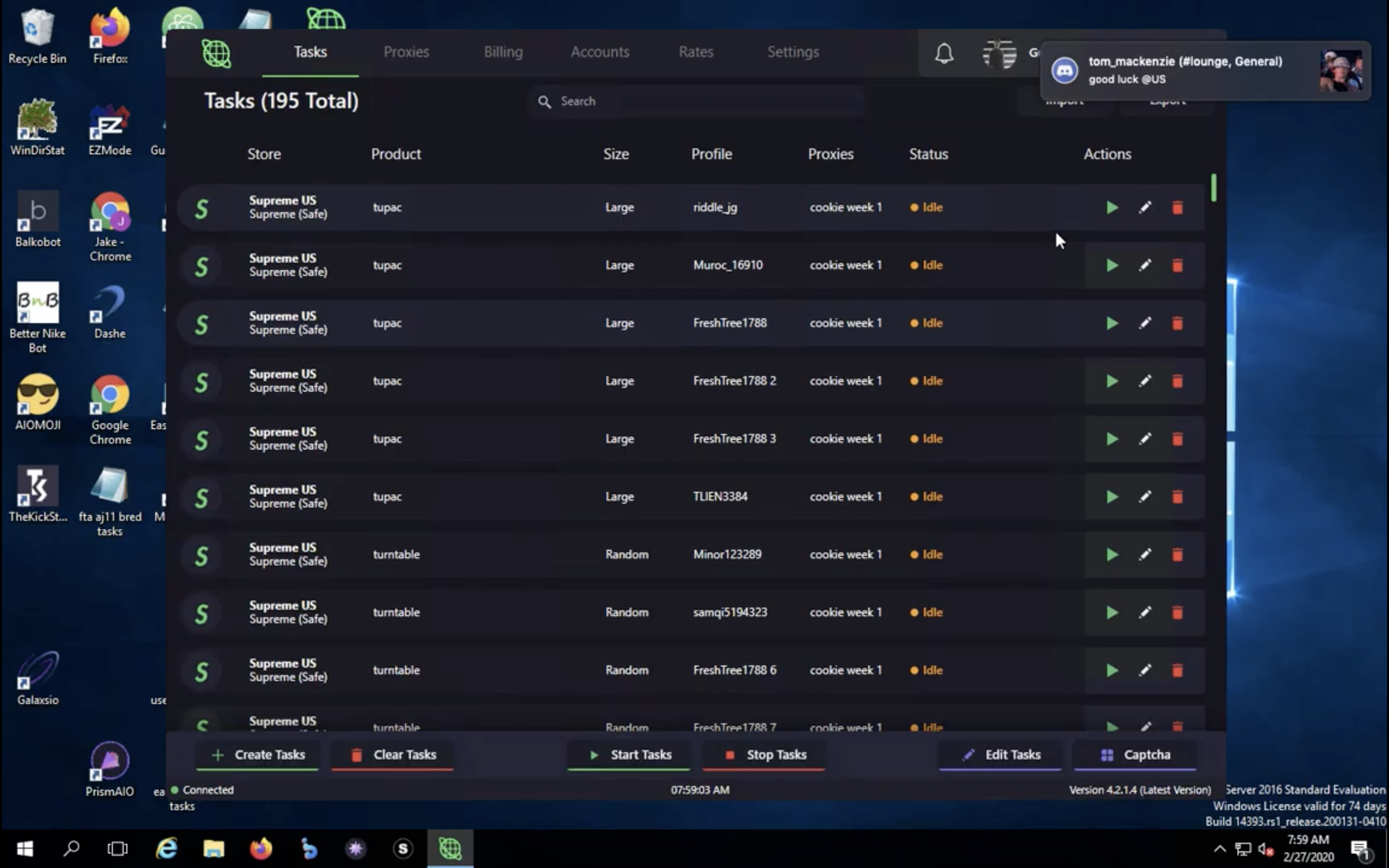
Task: Delete the FreshTree1788 6 task
Action: pyautogui.click(x=1177, y=670)
